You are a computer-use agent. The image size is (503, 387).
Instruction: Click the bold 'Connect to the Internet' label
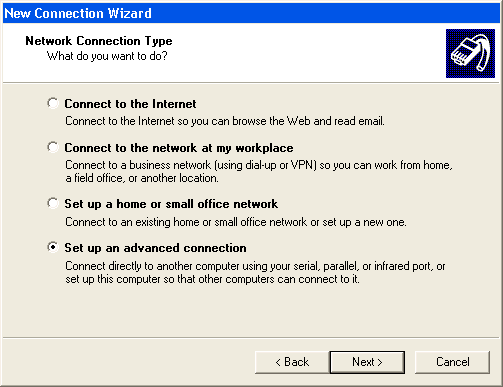(130, 104)
